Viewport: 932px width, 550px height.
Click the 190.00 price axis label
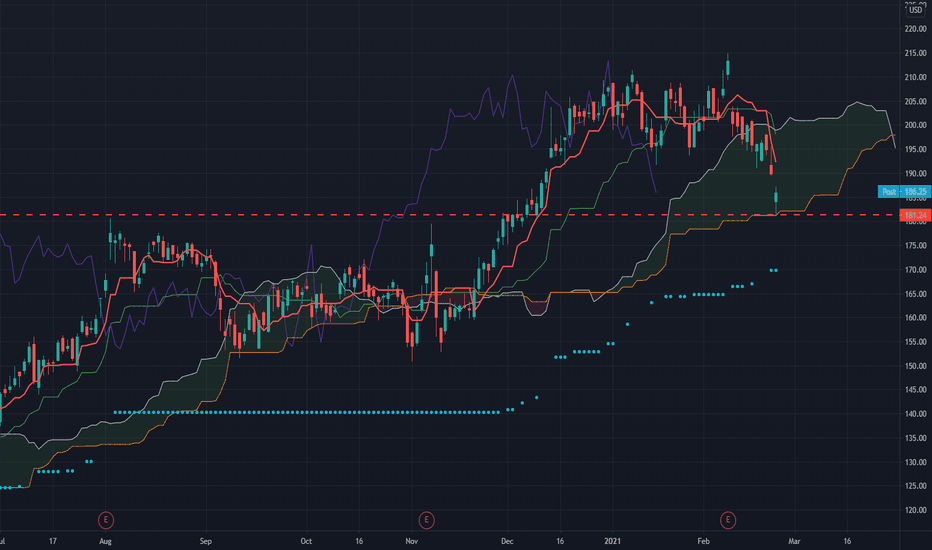point(915,173)
